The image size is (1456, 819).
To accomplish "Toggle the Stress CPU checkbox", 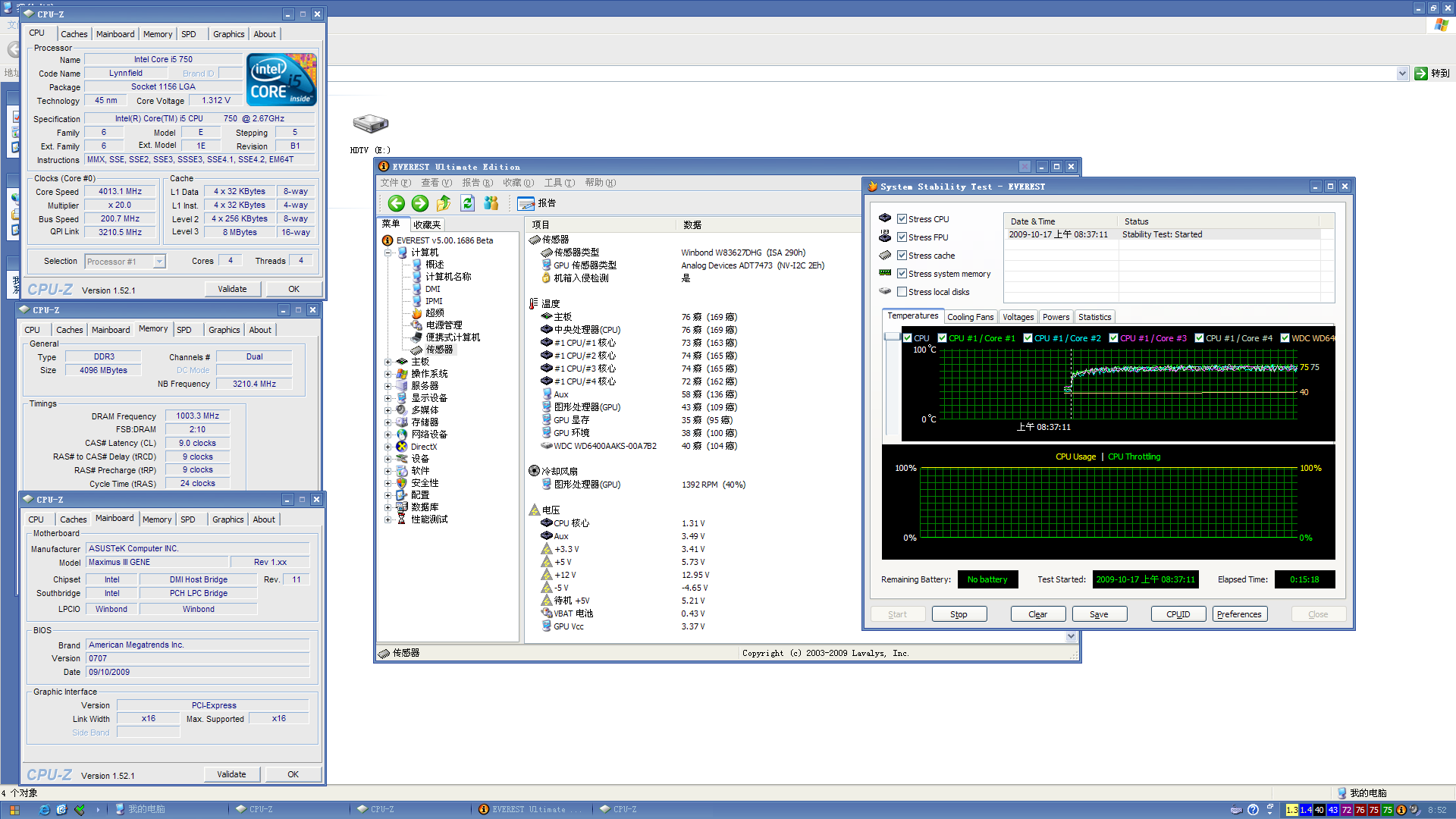I will point(902,219).
